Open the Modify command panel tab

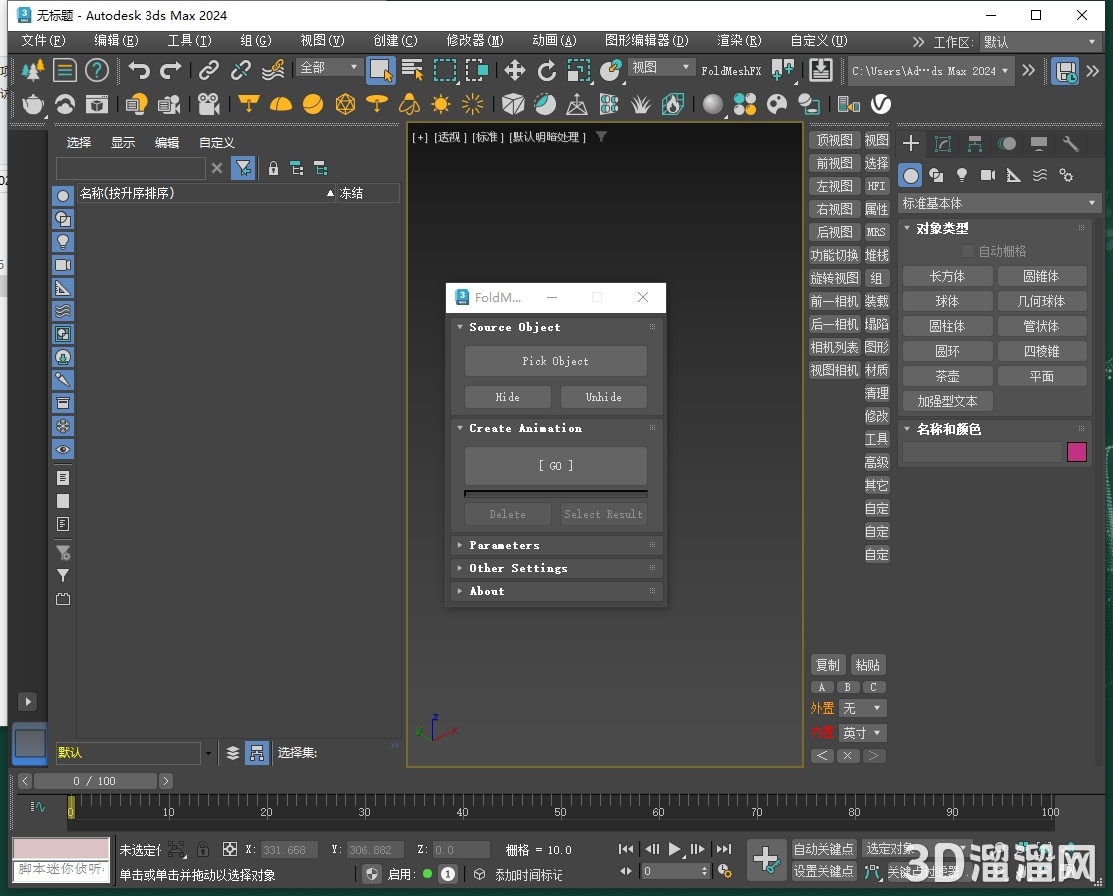pos(943,144)
